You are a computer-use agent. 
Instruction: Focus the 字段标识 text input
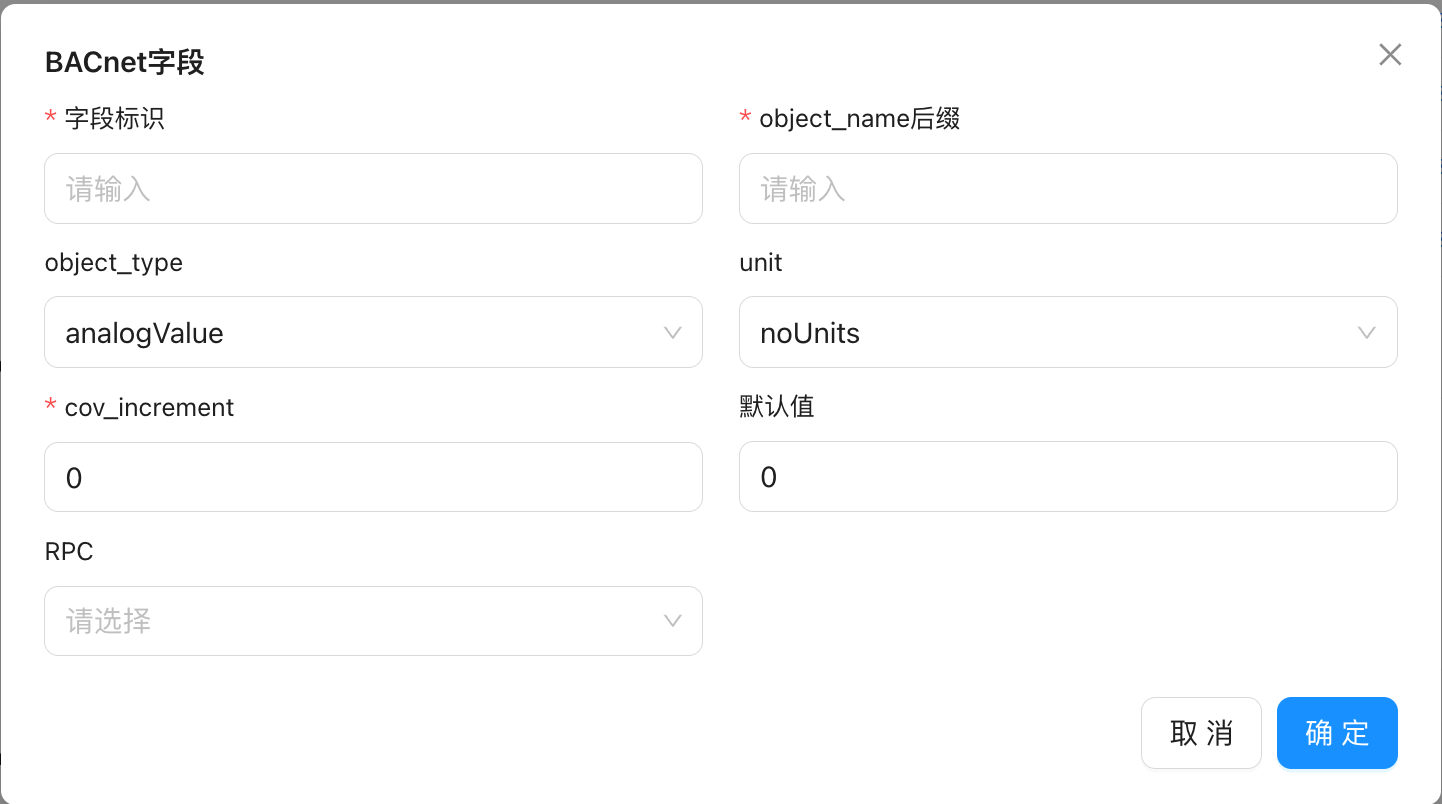[x=373, y=189]
